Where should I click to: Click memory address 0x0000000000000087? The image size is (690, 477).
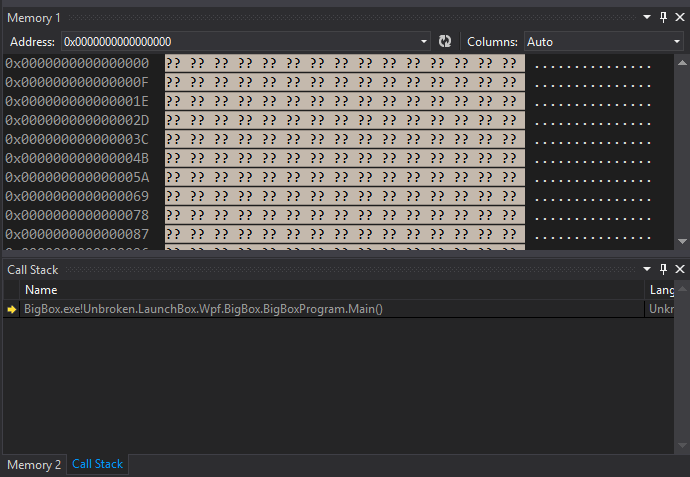(77, 234)
